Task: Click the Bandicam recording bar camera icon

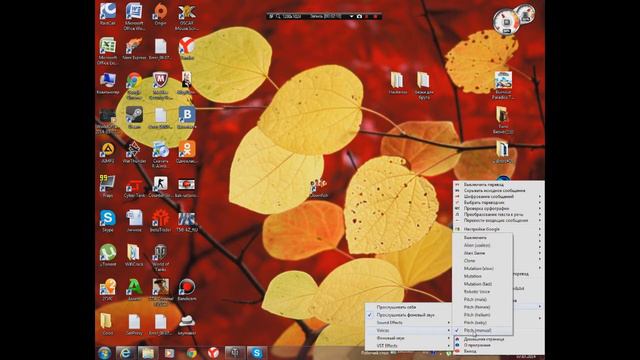Action: [359, 16]
